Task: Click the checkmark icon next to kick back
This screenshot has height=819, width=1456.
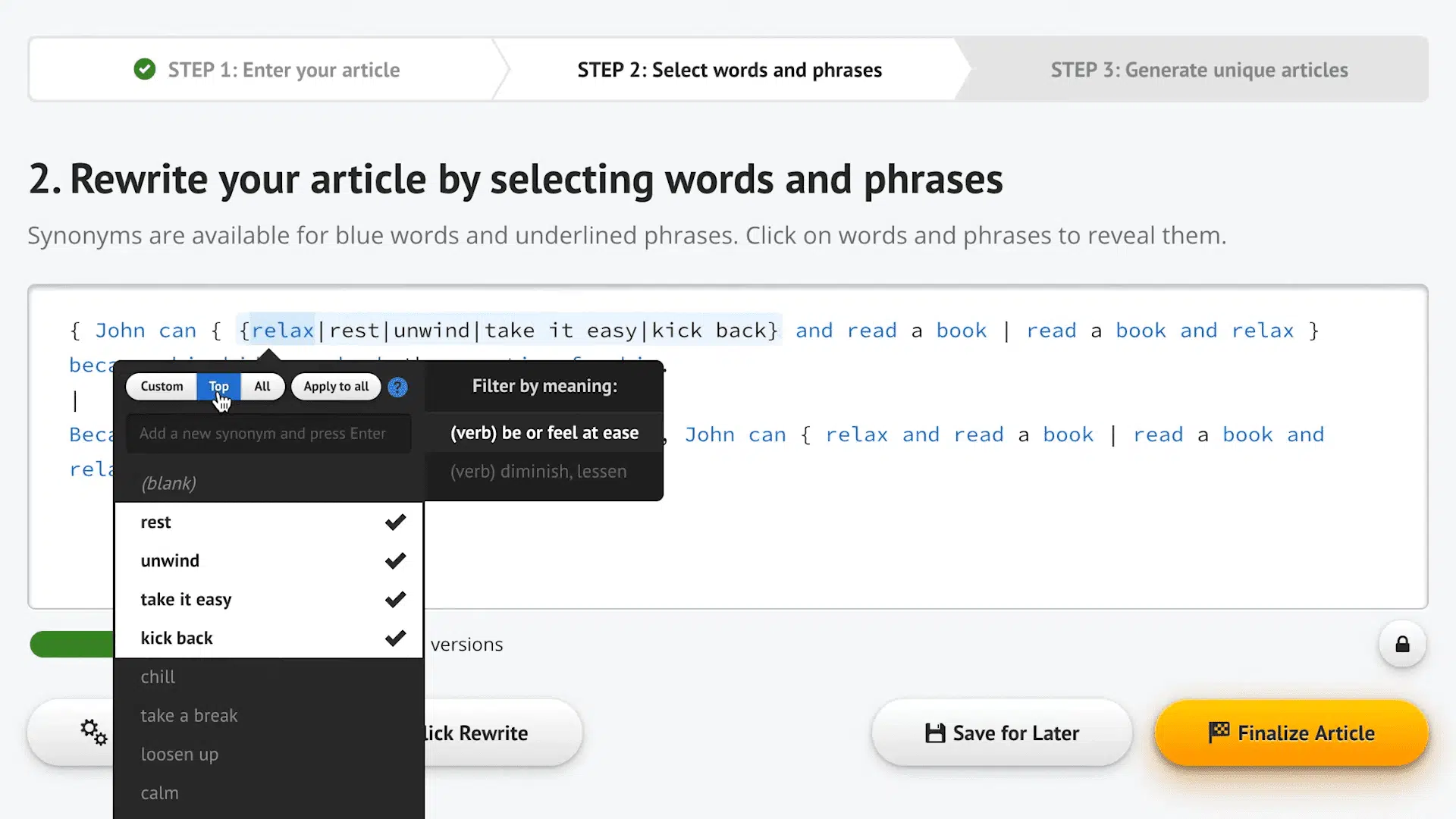Action: click(395, 638)
